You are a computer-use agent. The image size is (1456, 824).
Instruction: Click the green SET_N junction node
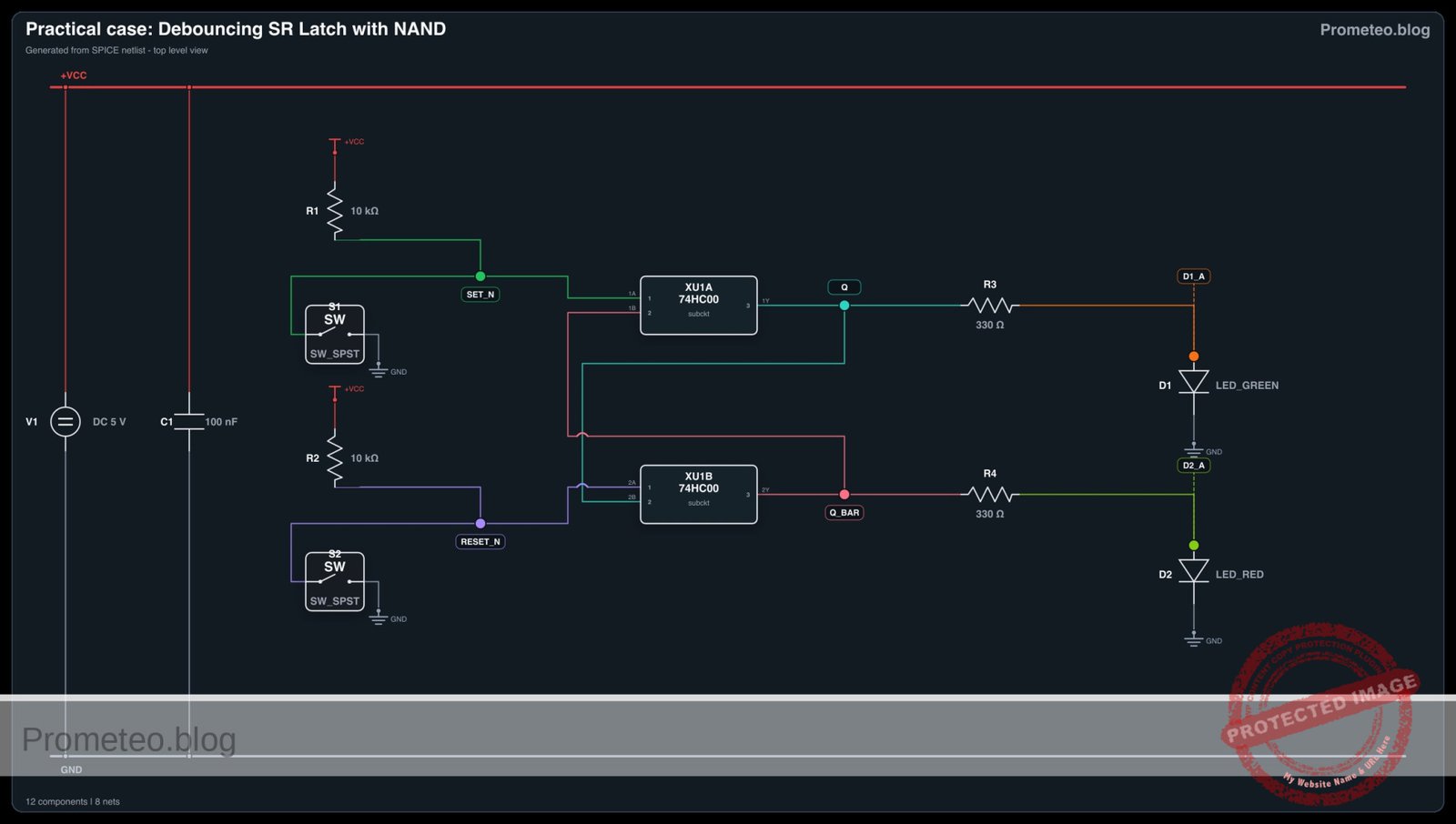coord(480,276)
